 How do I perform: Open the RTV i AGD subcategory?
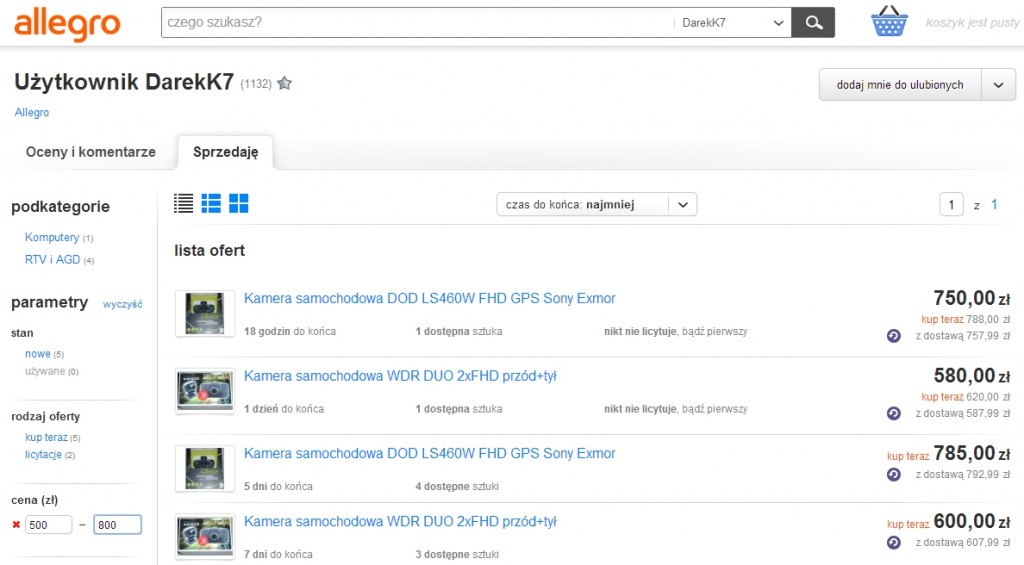pos(52,260)
